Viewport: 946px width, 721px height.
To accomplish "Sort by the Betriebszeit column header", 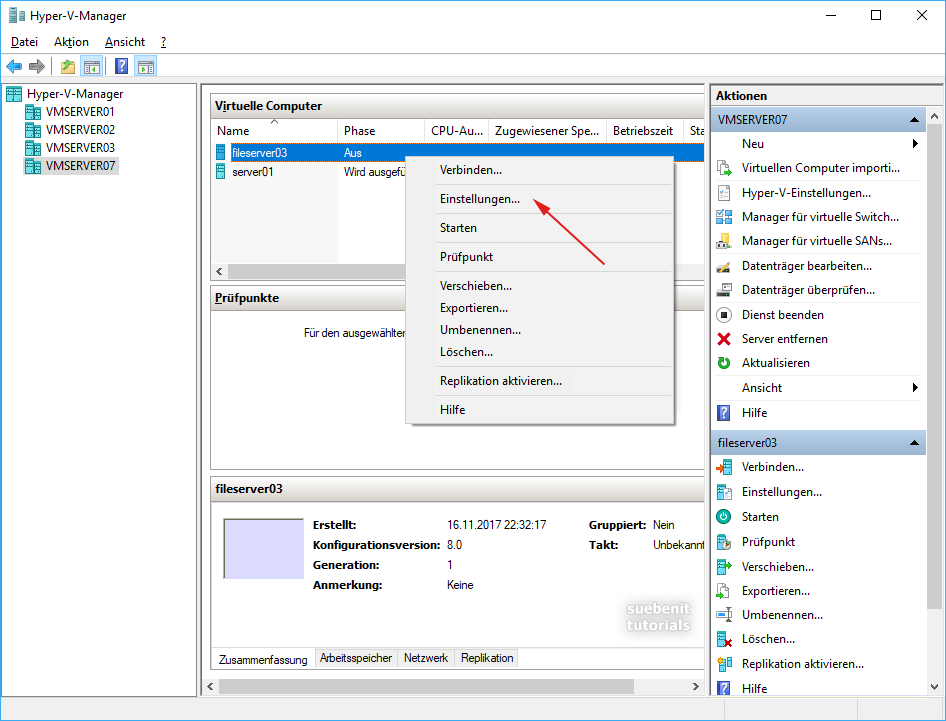I will click(644, 131).
